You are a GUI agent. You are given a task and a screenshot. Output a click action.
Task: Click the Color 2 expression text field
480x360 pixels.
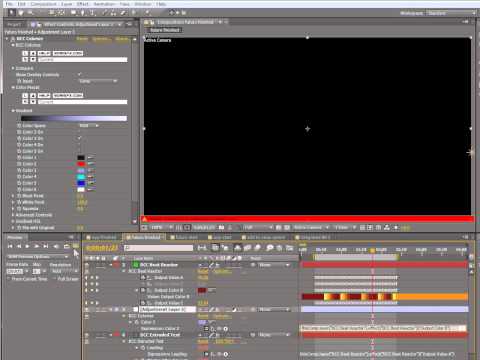click(383, 328)
